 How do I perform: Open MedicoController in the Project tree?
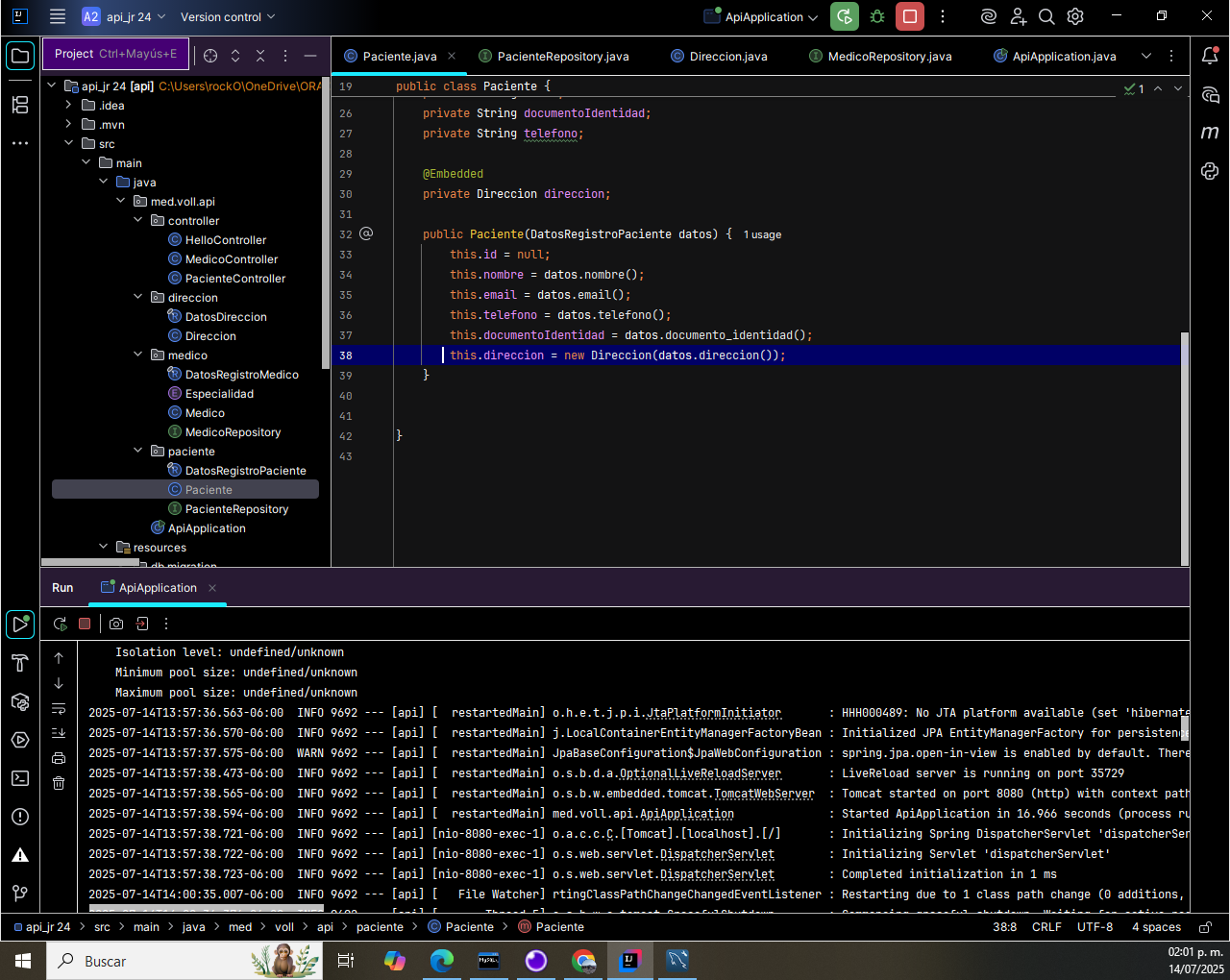[x=232, y=259]
